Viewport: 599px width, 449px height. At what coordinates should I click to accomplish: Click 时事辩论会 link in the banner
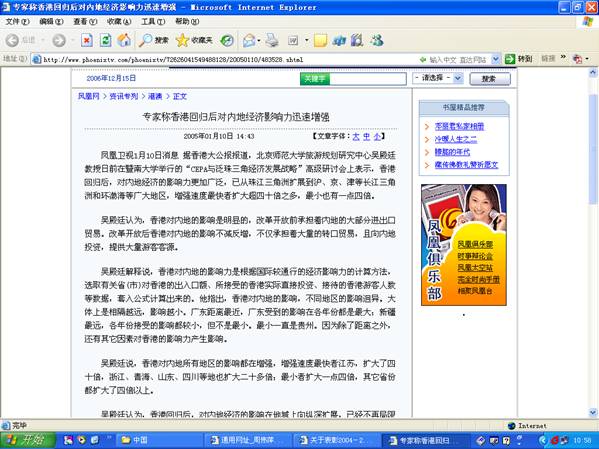coord(475,256)
